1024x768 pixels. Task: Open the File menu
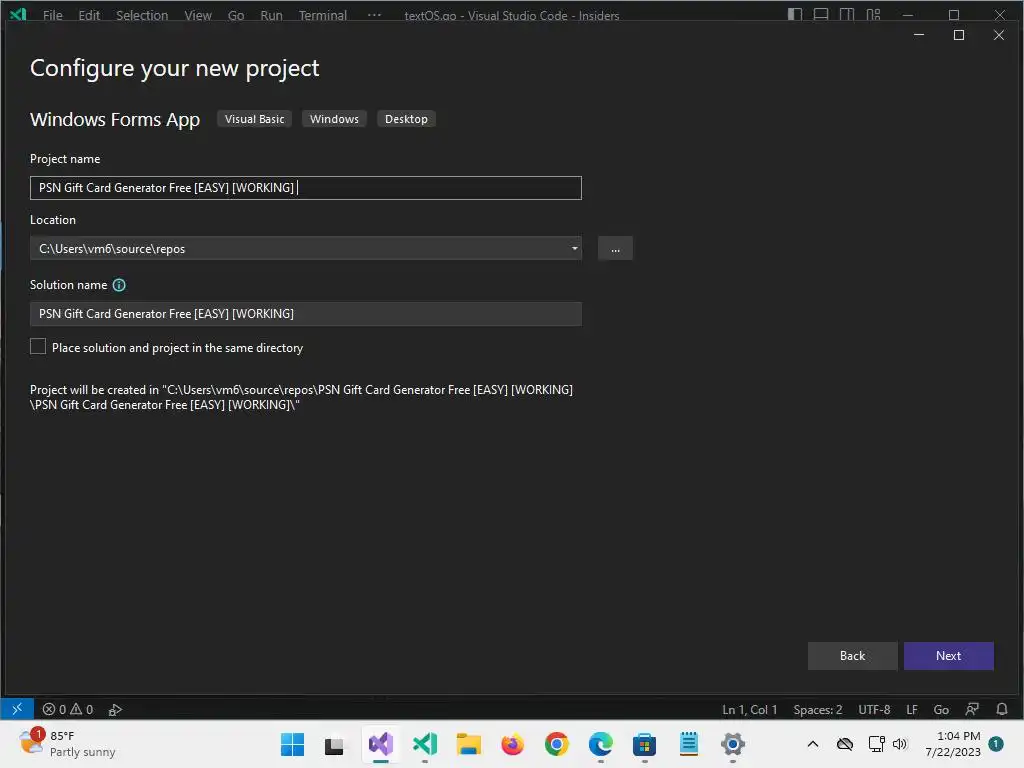[x=53, y=15]
